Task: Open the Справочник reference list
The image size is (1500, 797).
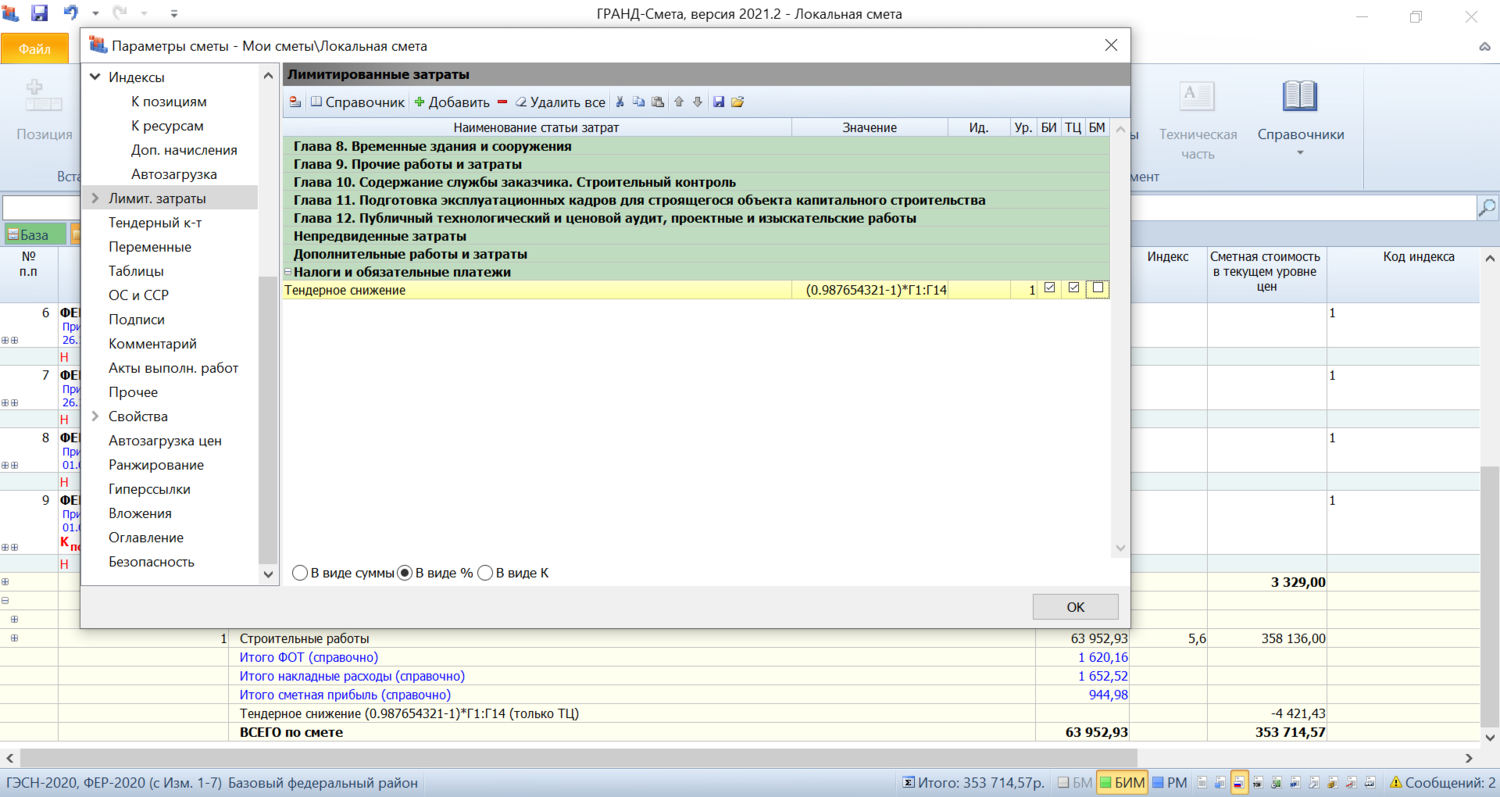Action: (357, 102)
